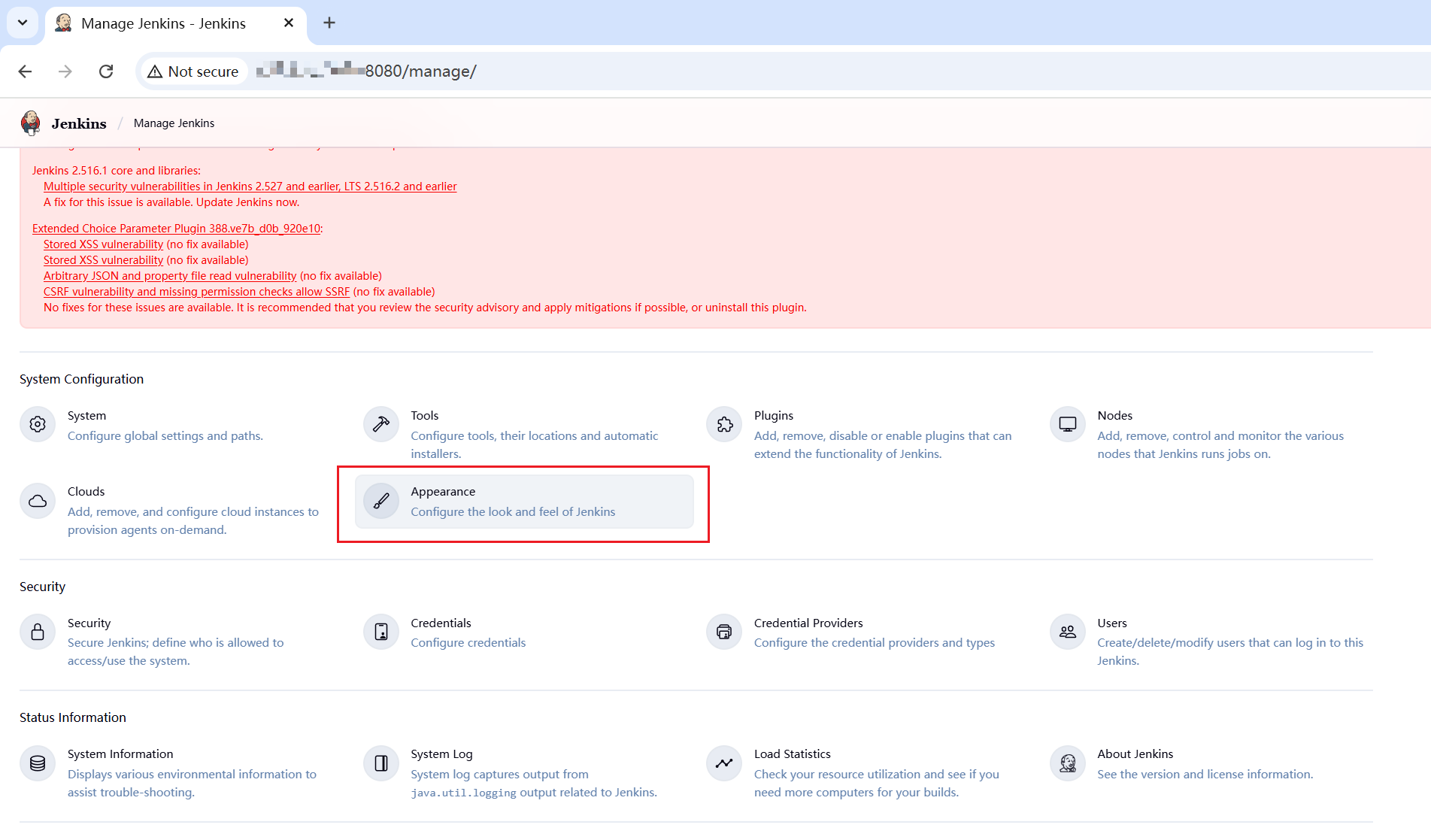The image size is (1431, 840).
Task: Click 'Configure credentials' description text
Action: 468,643
